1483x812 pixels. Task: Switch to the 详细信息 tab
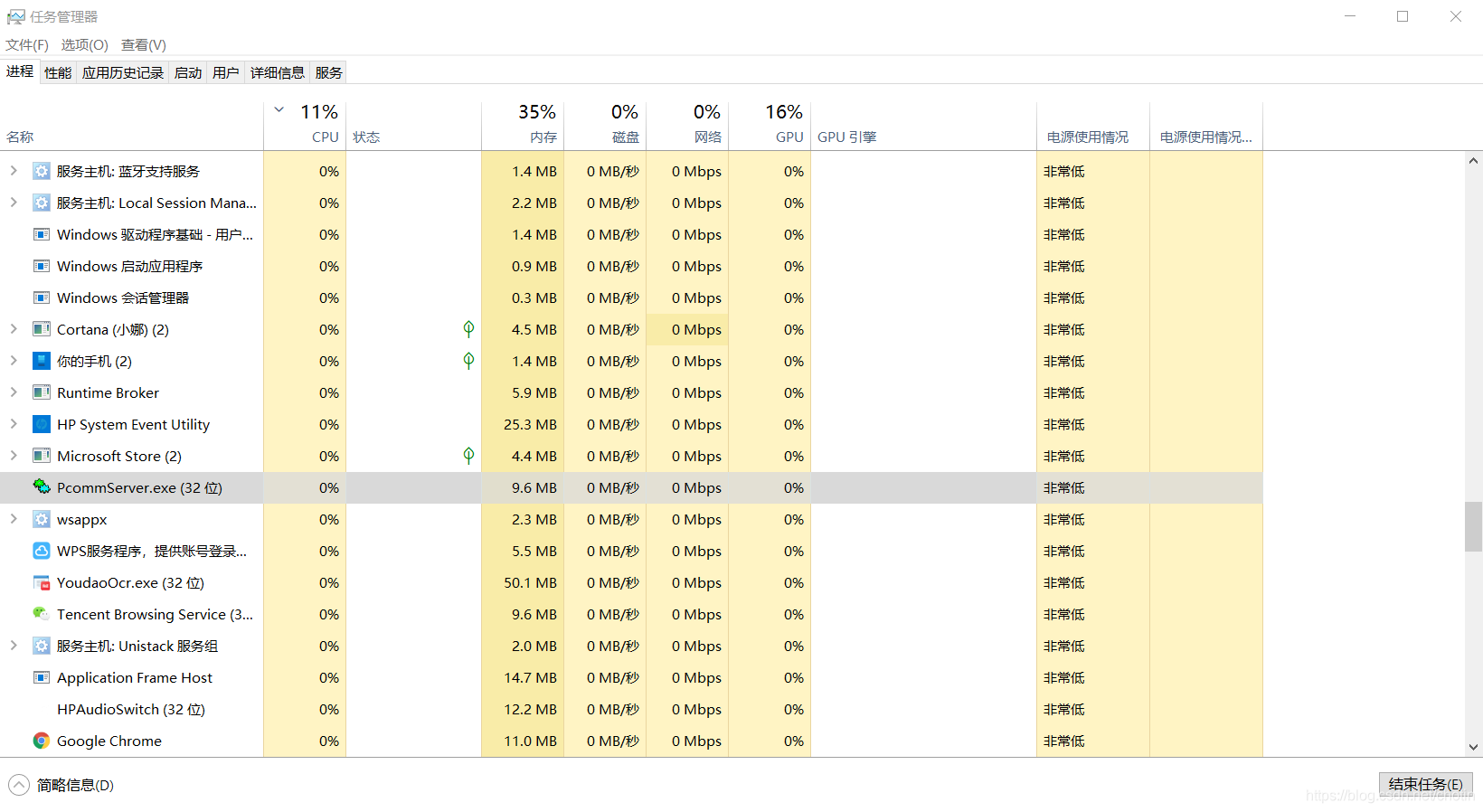coord(278,73)
